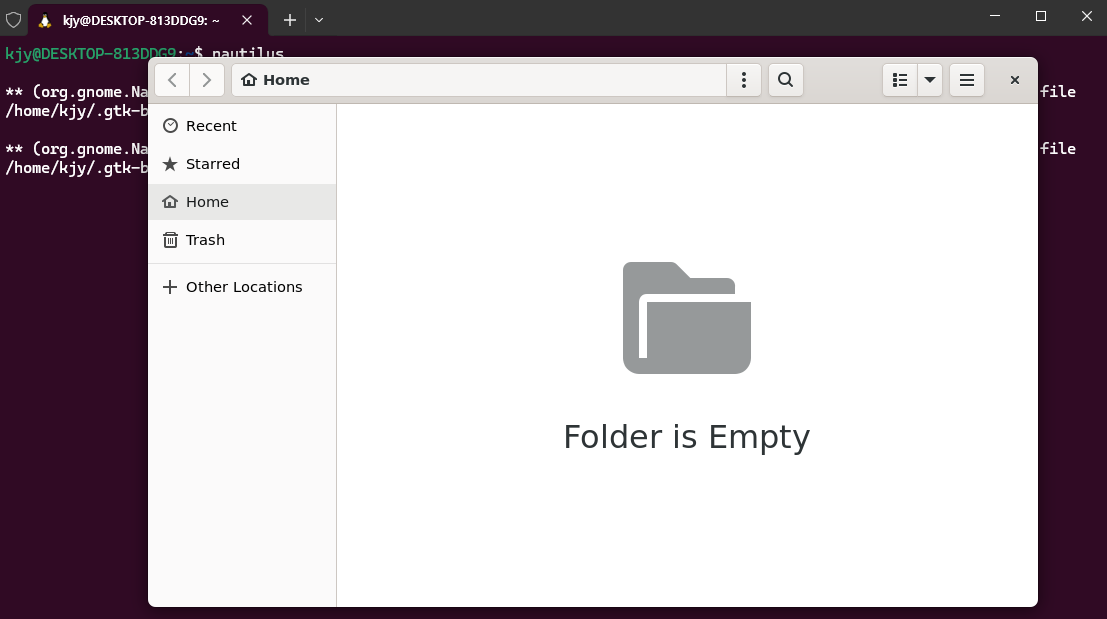Open Other Locations in the sidebar
Viewport: 1107px width, 619px height.
pos(242,287)
